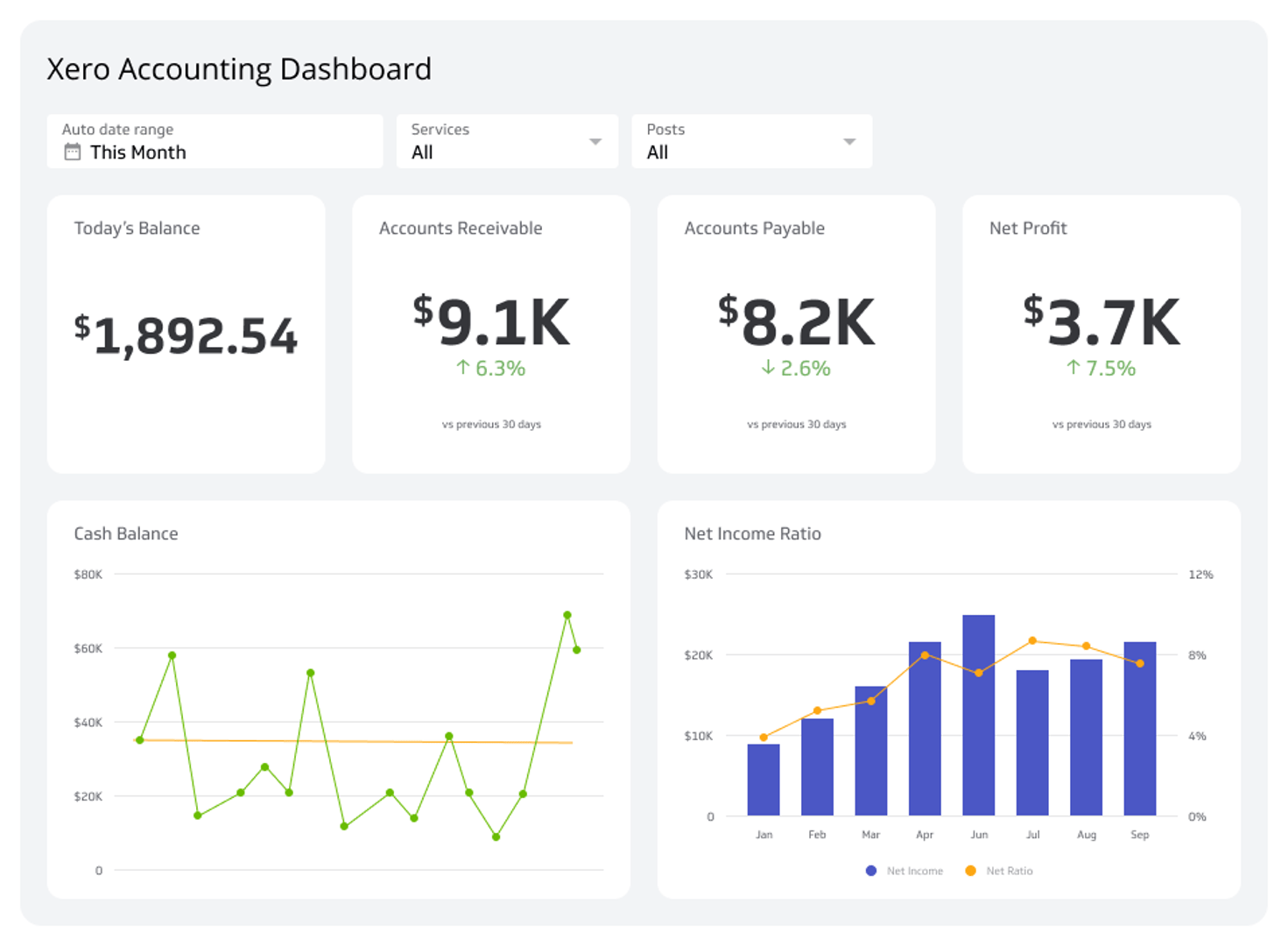Click the Accounts Receivable heading
The image size is (1288, 946).
click(461, 229)
